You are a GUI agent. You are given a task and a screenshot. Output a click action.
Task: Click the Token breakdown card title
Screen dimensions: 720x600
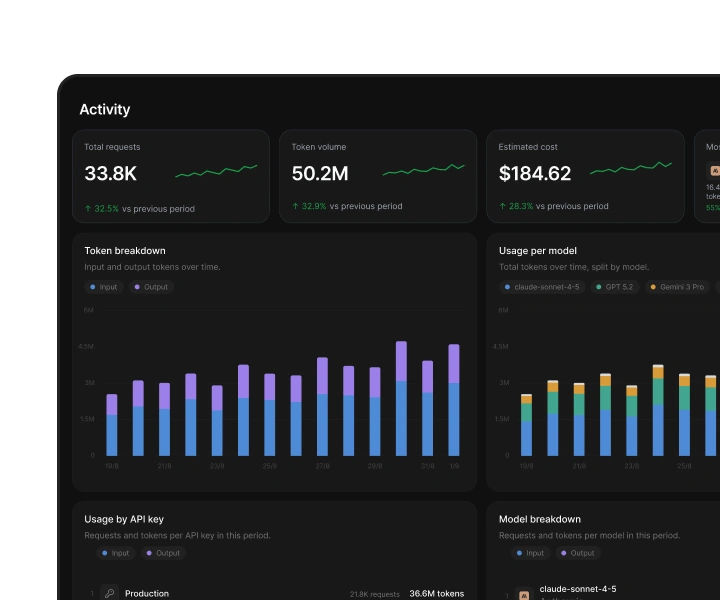click(x=125, y=251)
